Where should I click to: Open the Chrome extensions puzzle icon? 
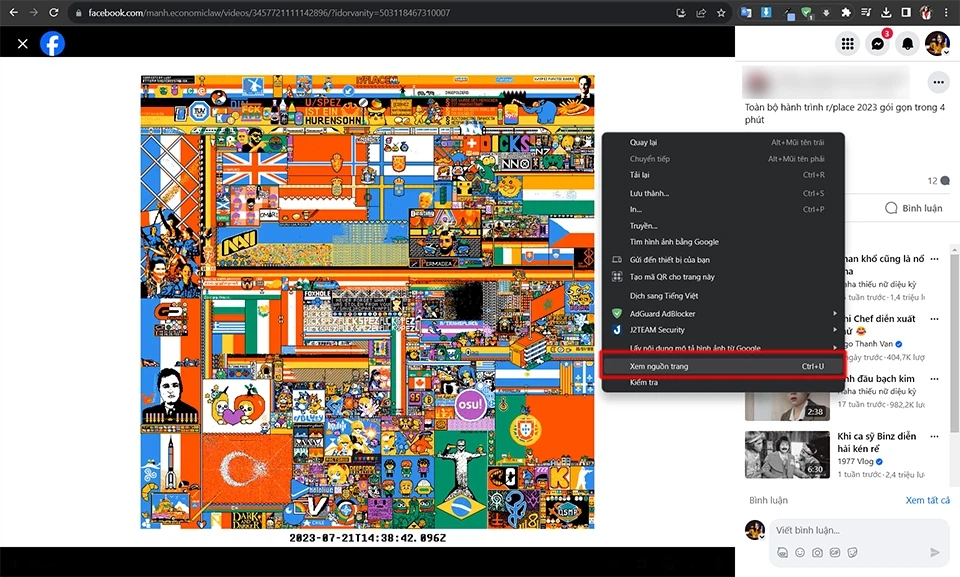tap(845, 12)
